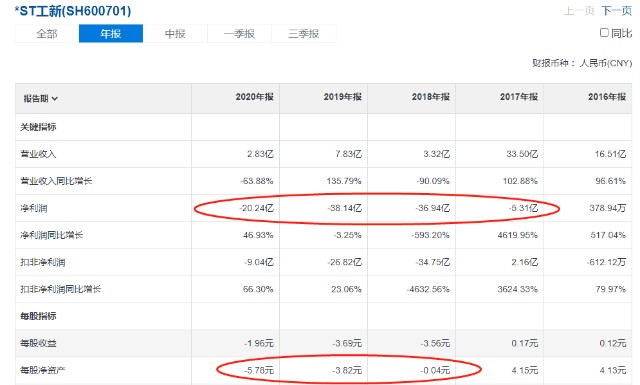Click the 2020 净利润 value -20.24亿

click(x=256, y=208)
